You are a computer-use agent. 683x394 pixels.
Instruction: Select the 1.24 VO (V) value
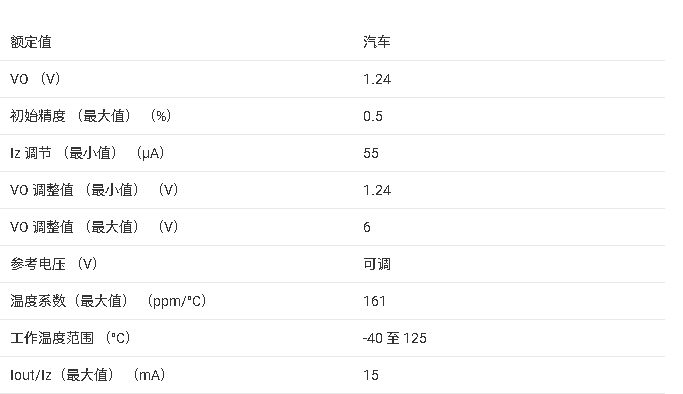point(377,79)
